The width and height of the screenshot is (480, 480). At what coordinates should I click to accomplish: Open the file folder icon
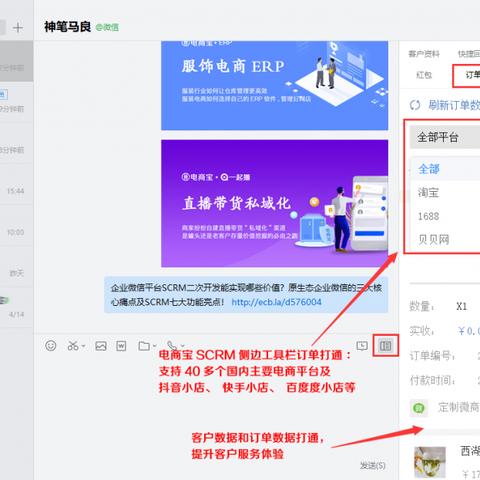coord(144,346)
